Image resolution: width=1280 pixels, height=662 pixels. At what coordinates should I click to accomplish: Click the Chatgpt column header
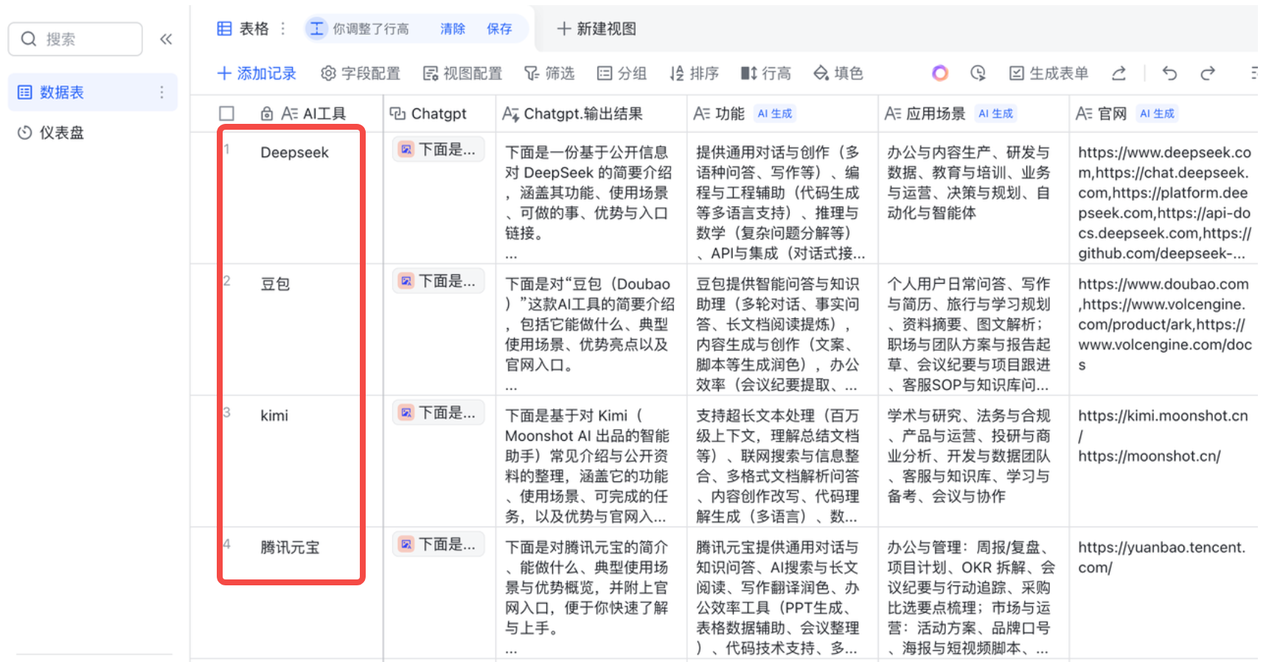click(x=439, y=114)
